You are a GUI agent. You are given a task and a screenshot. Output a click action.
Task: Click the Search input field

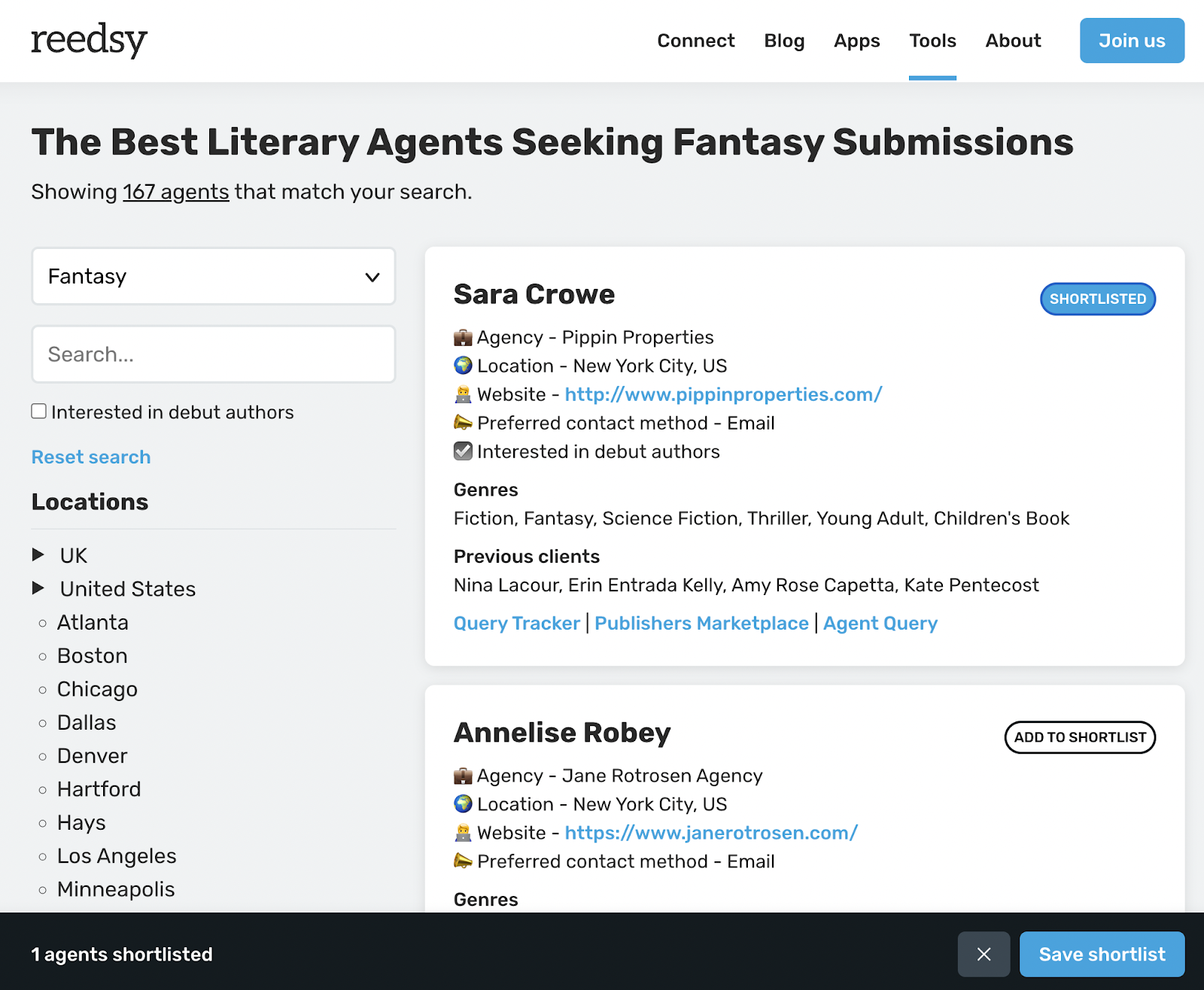point(214,354)
